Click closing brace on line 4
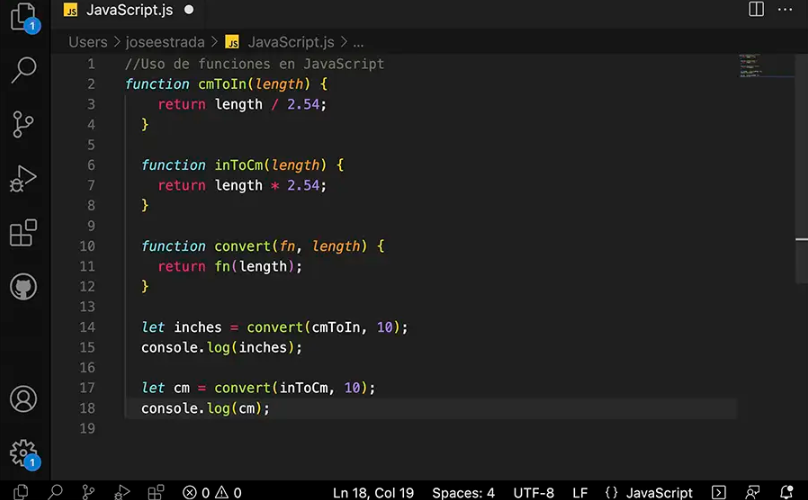Viewport: 808px width, 500px height. (145, 125)
